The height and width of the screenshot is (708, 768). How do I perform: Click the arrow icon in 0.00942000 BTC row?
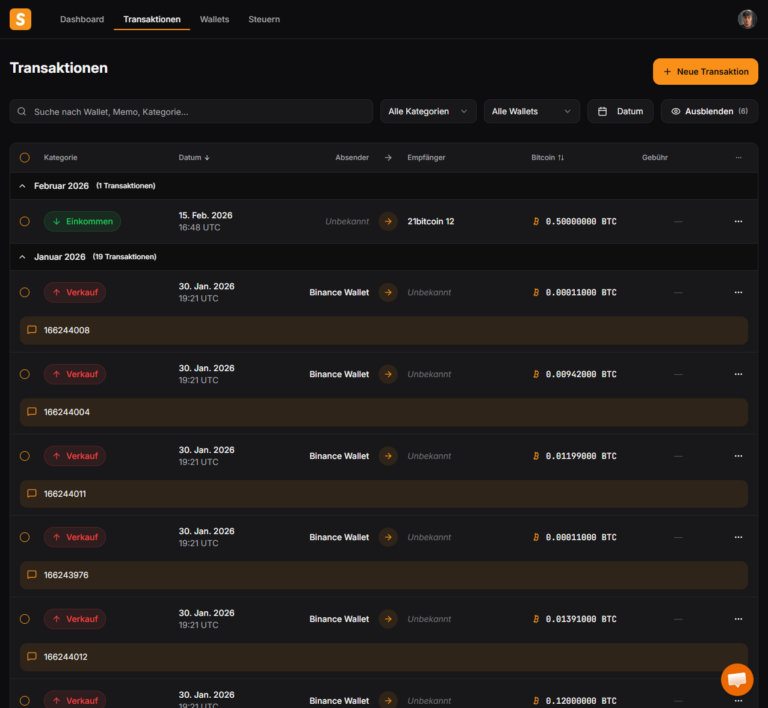click(388, 374)
